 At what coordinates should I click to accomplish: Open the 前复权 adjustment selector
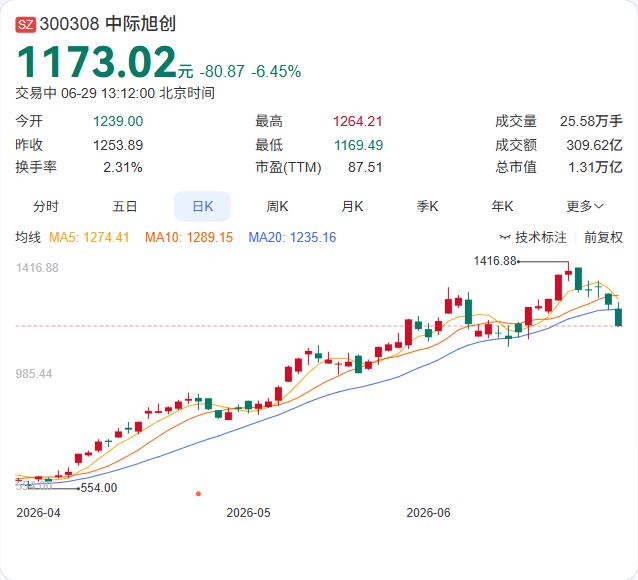pos(603,237)
